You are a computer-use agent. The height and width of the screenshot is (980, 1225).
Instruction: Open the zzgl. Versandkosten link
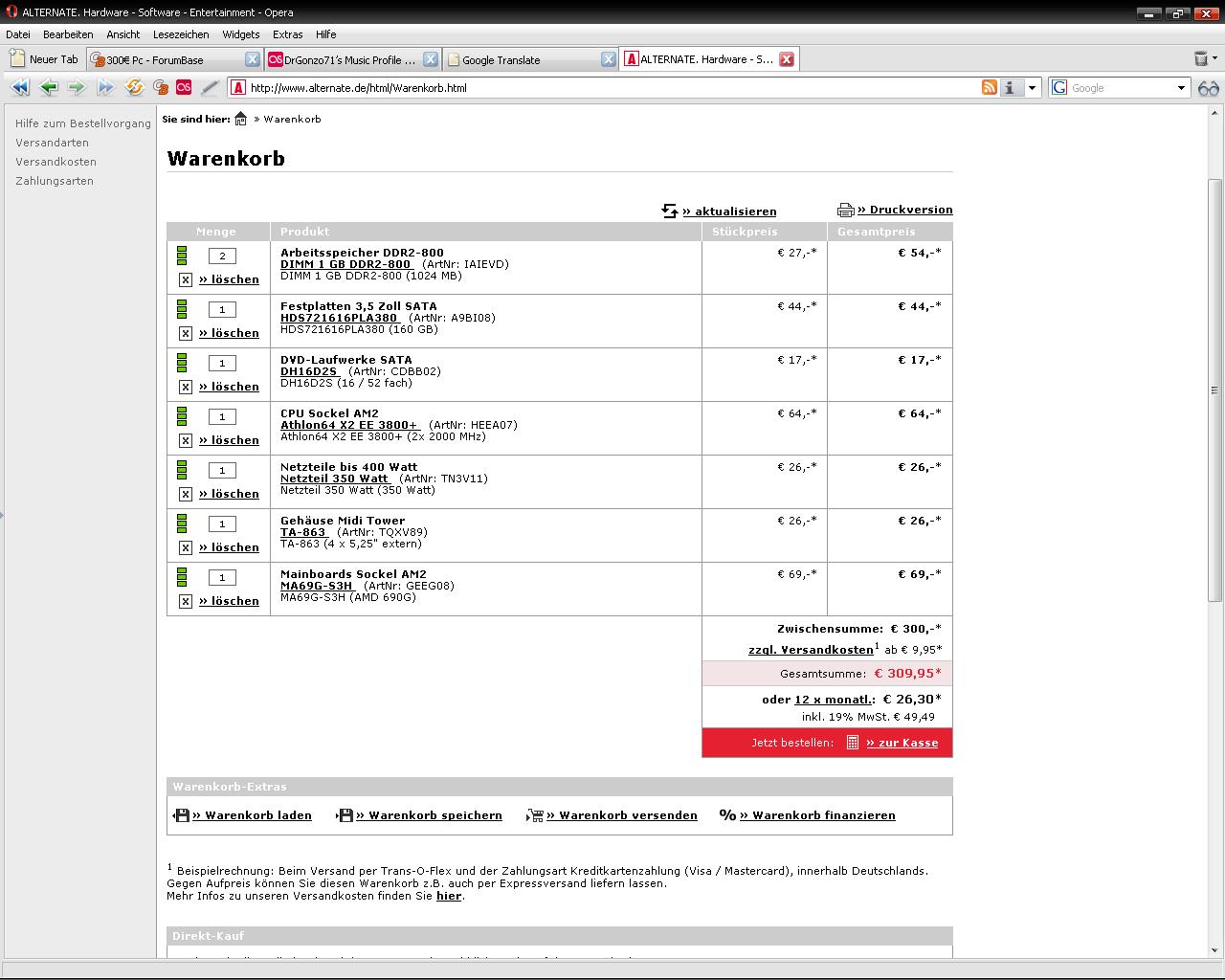coord(811,650)
